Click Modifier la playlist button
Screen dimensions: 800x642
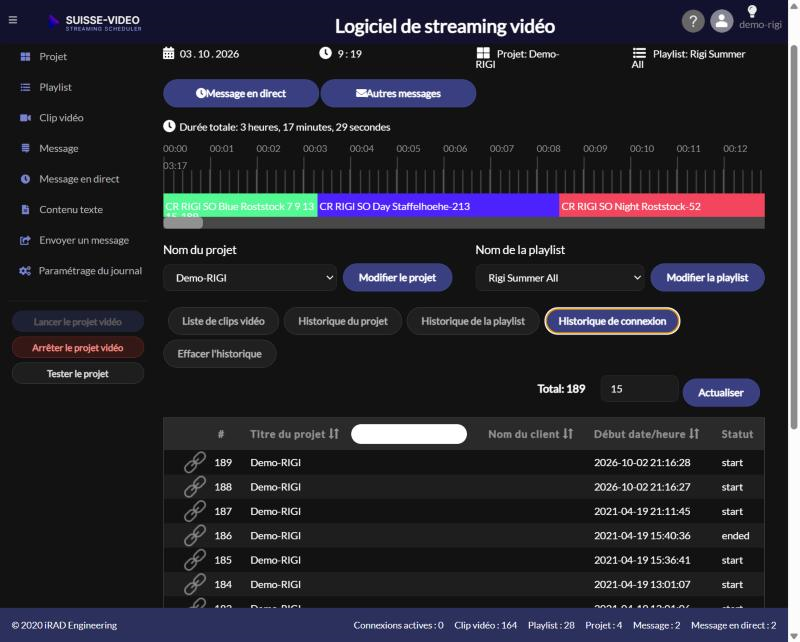point(707,278)
